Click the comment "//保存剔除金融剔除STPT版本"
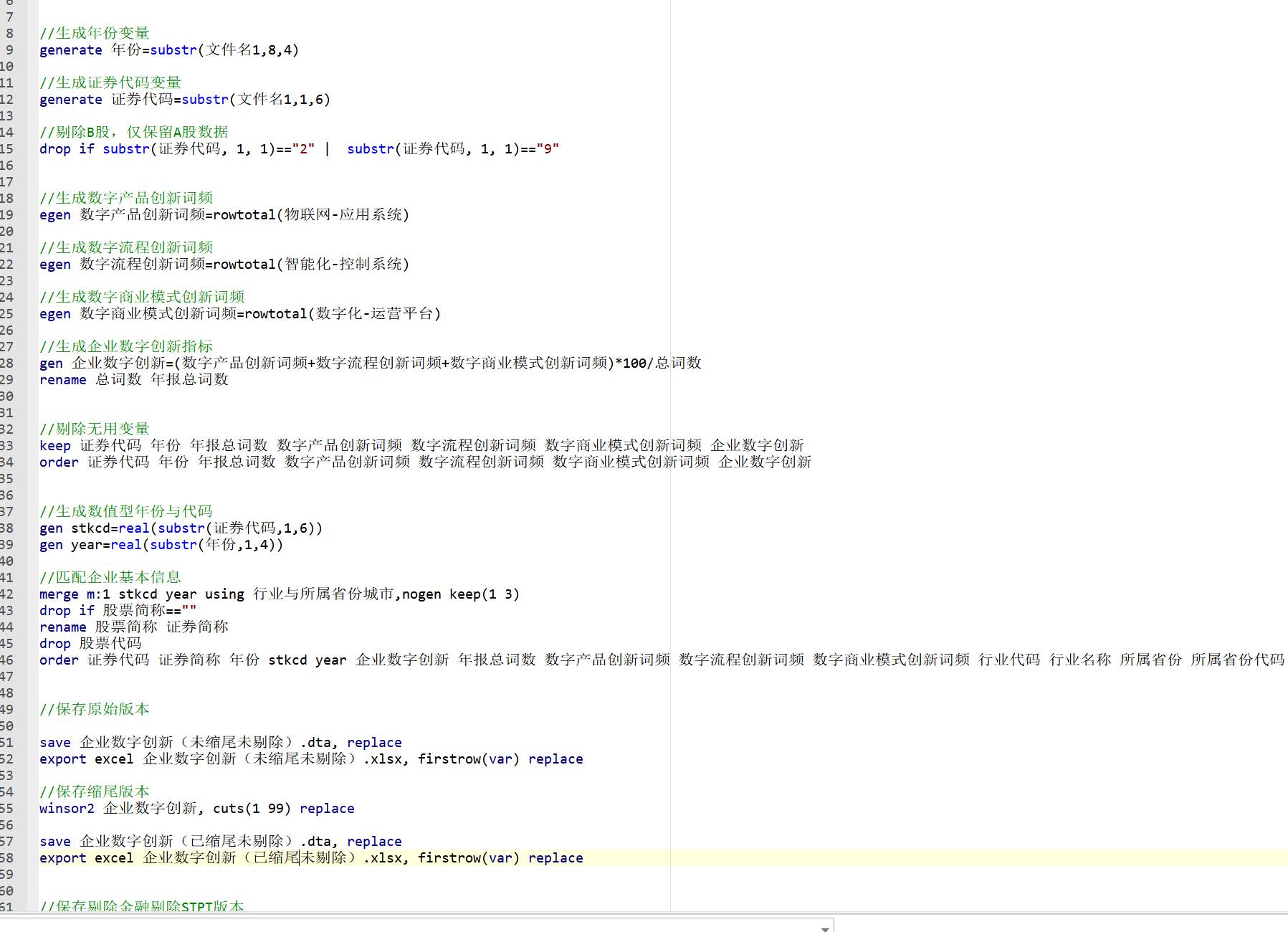 pyautogui.click(x=142, y=906)
